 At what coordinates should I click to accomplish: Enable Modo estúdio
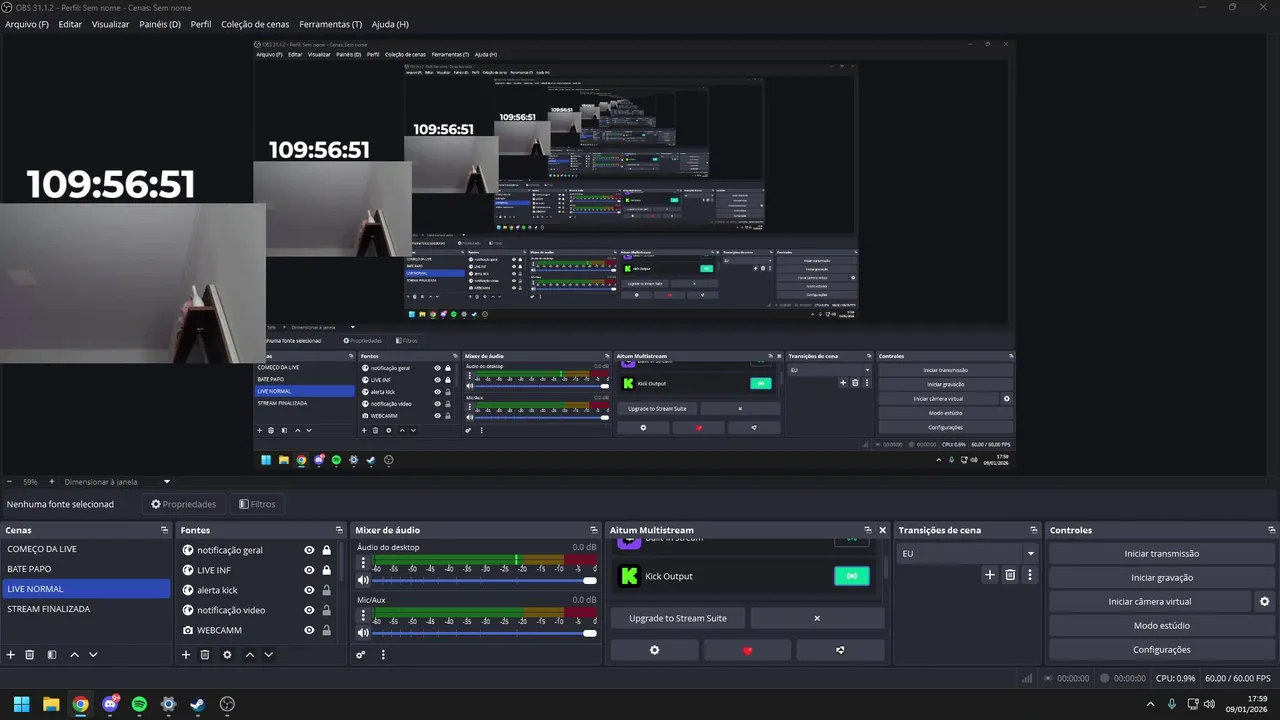click(x=1162, y=626)
